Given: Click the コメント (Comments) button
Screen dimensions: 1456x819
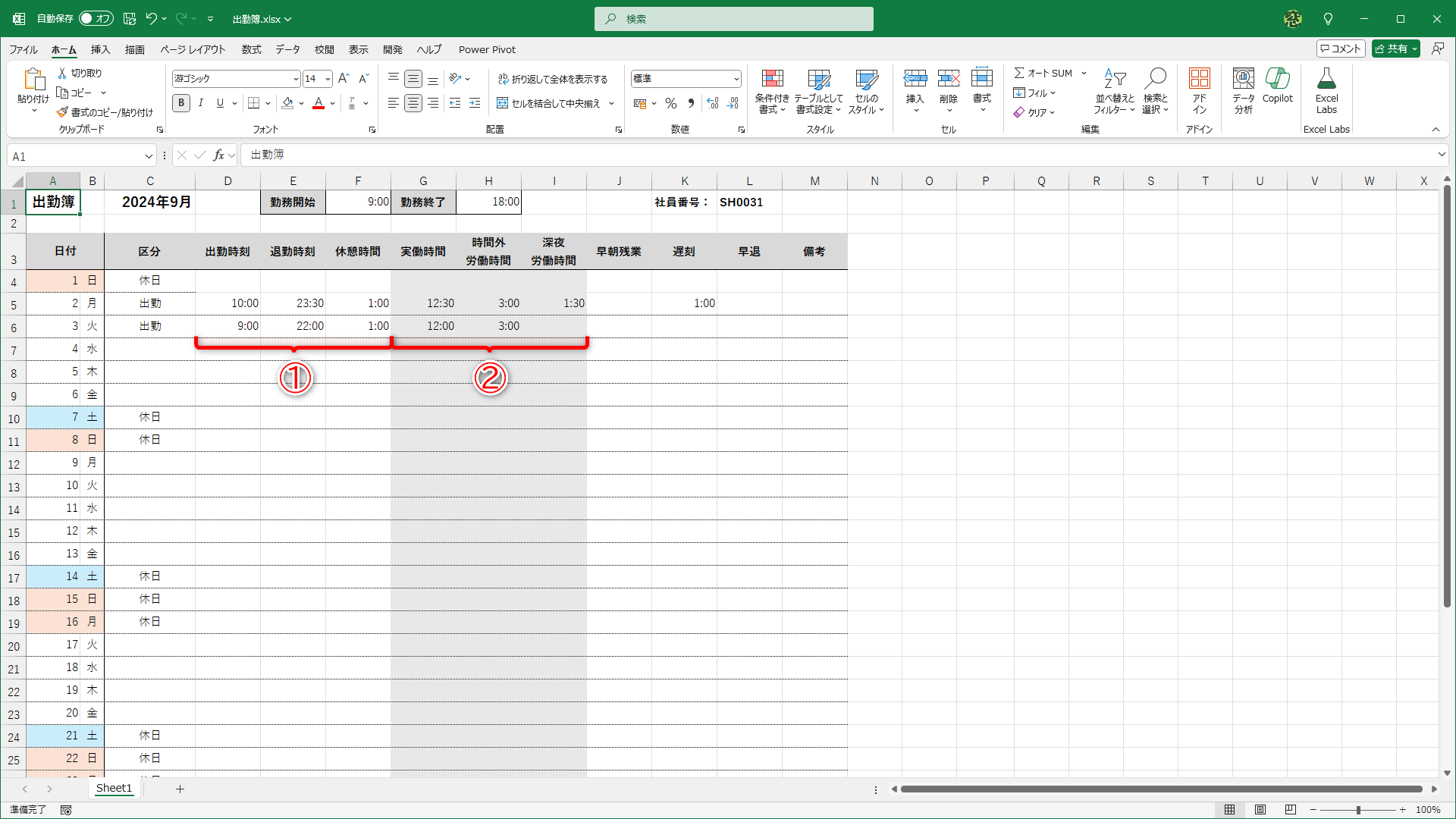Looking at the screenshot, I should click(x=1340, y=49).
